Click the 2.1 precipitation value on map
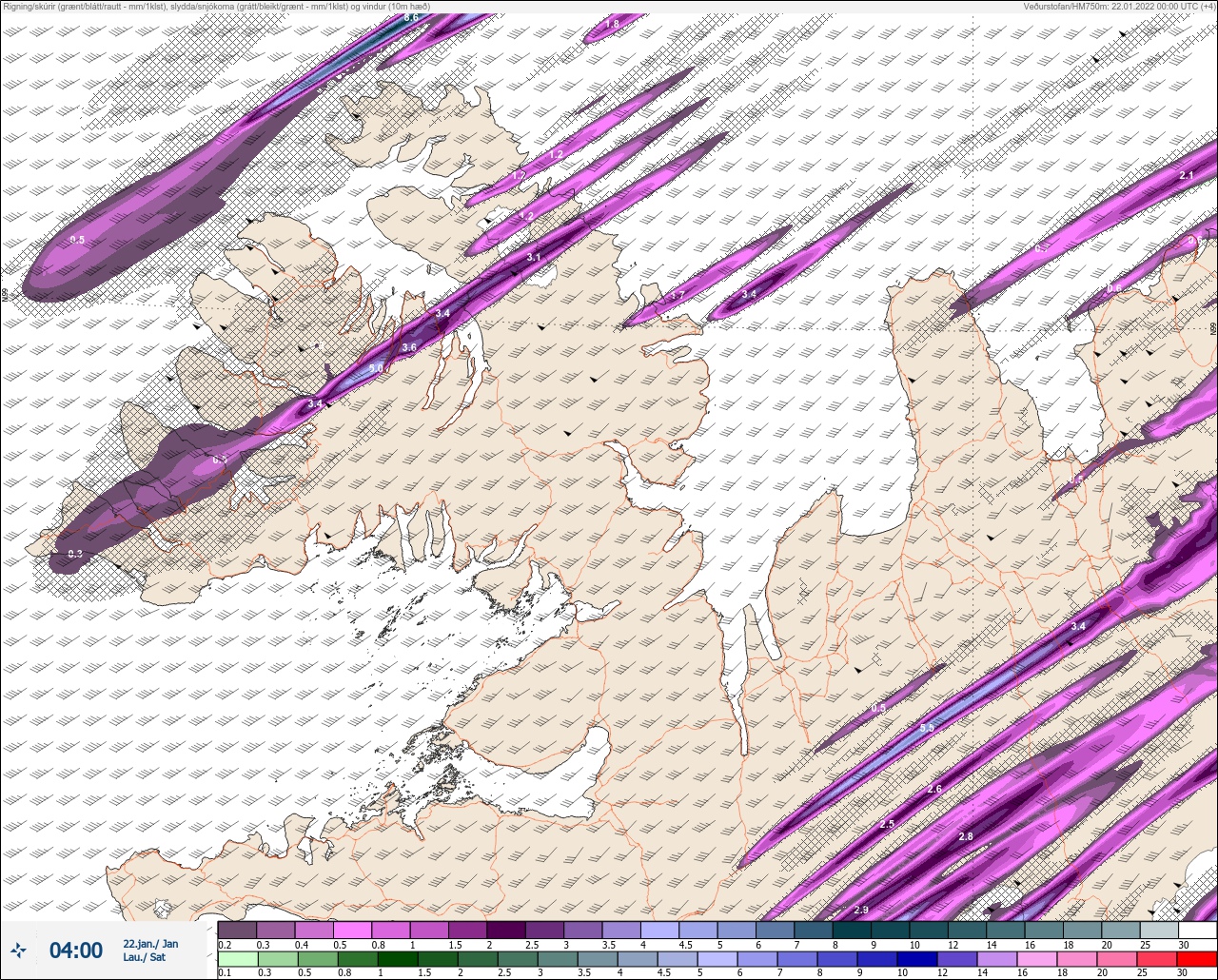 (1187, 176)
